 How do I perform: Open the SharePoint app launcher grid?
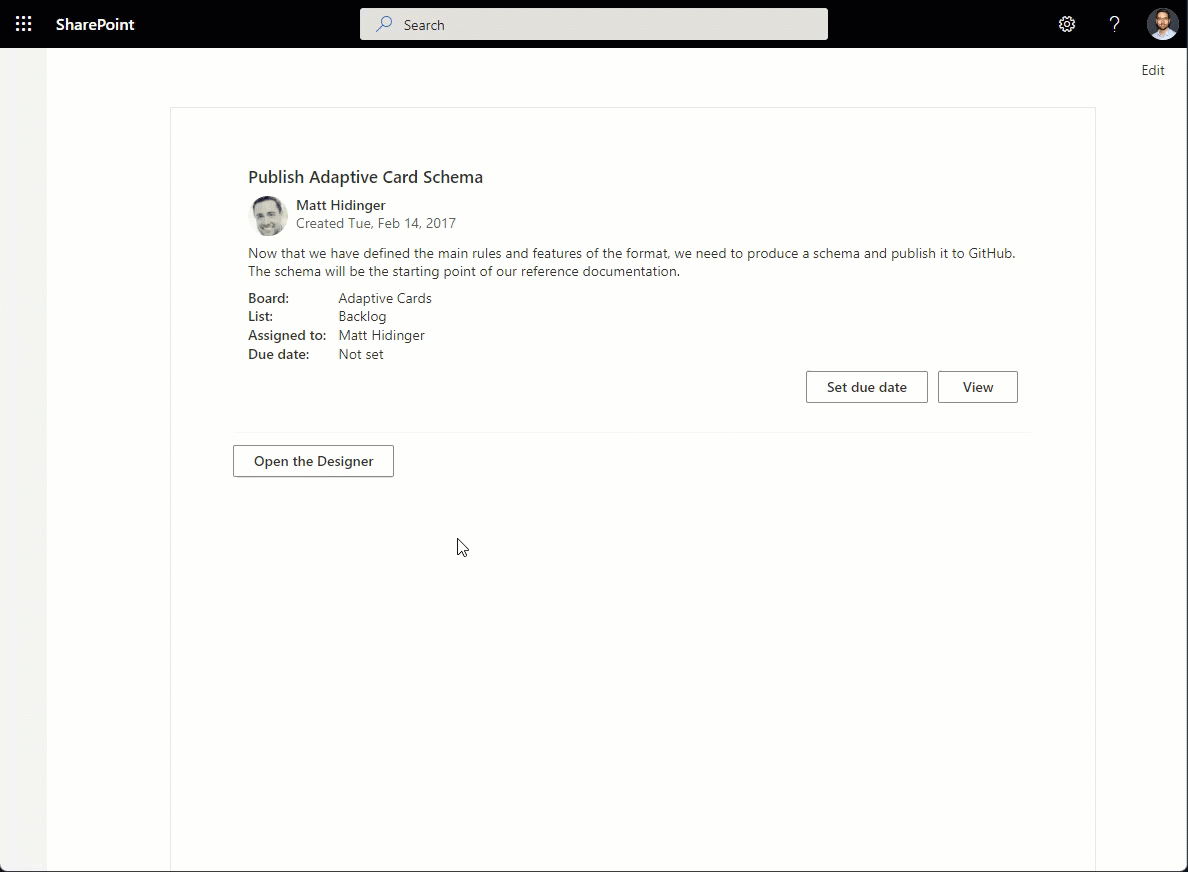tap(23, 24)
